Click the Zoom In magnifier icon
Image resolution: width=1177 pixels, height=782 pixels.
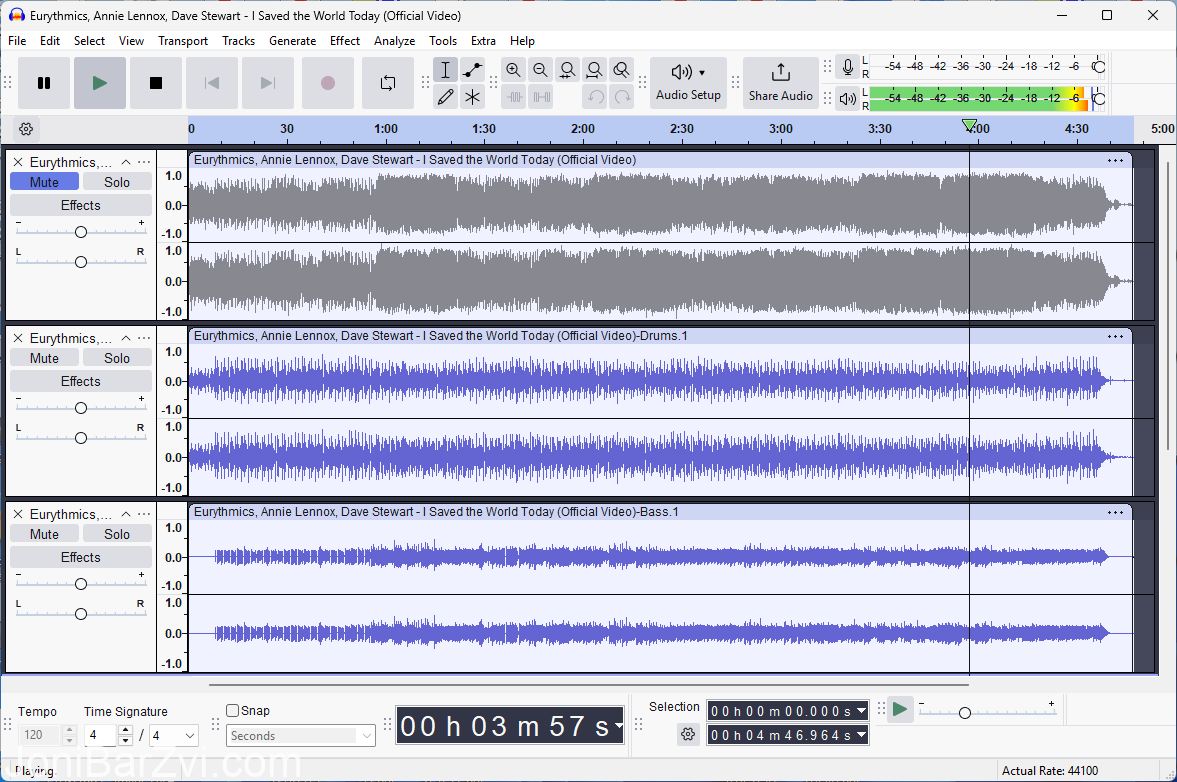click(513, 70)
